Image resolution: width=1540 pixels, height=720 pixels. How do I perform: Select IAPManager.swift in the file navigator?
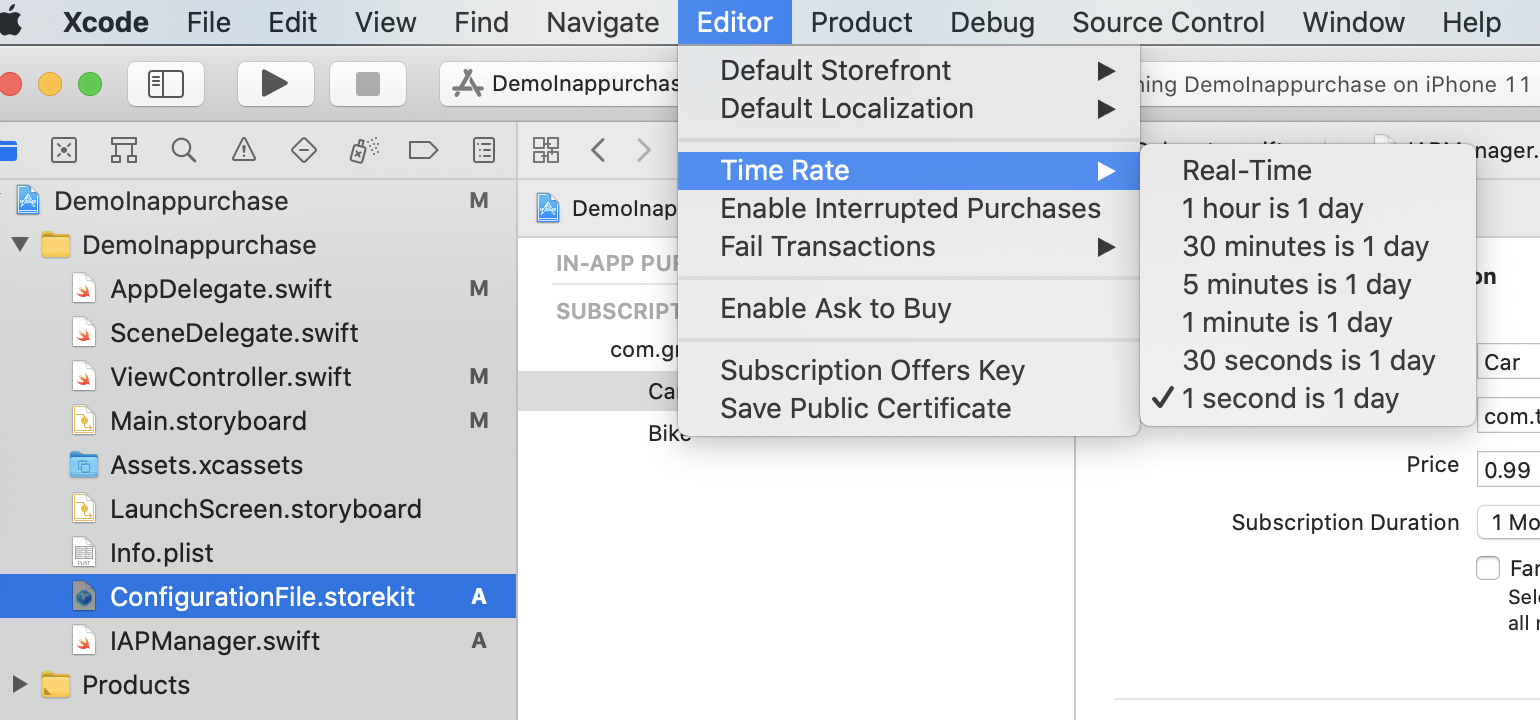(215, 641)
